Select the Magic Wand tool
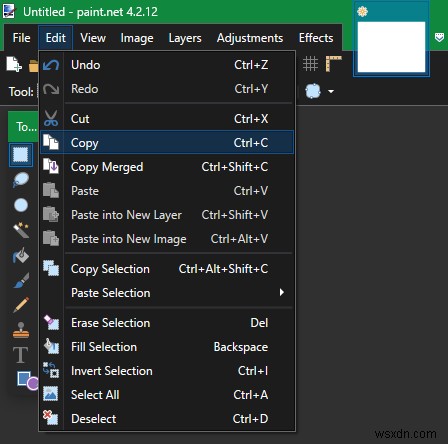448x444 pixels. coord(21,230)
